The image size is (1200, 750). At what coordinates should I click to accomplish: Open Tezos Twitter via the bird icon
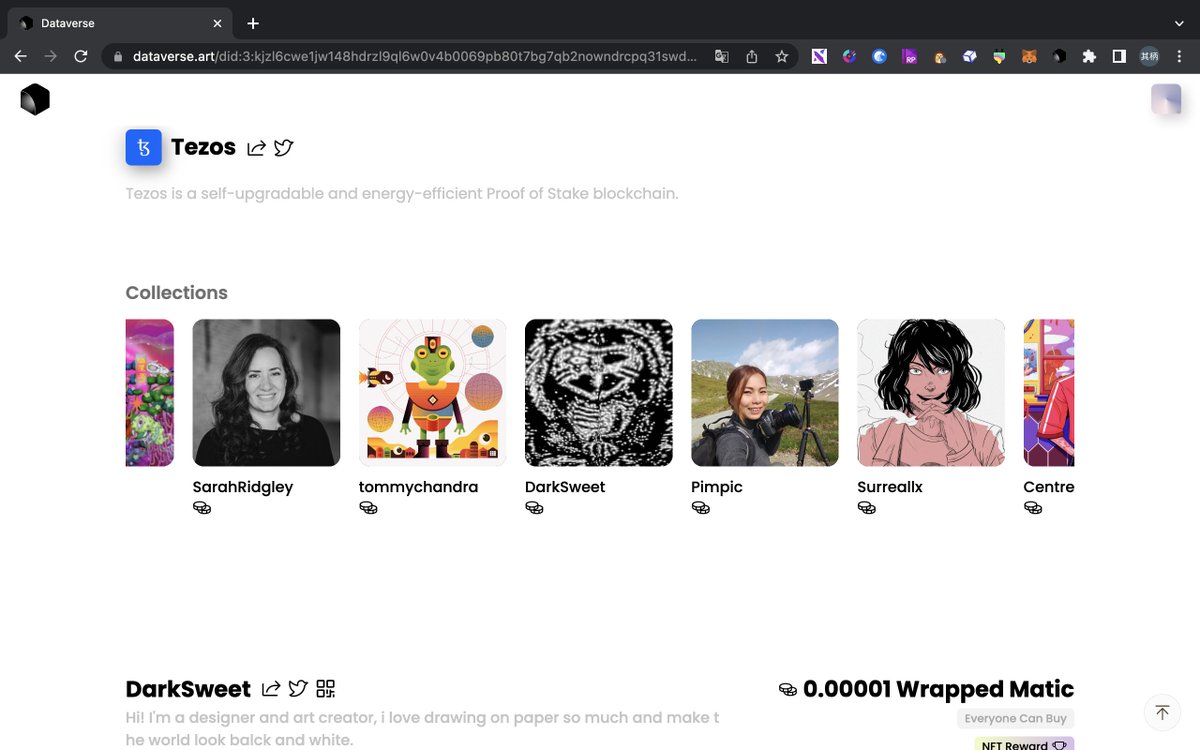point(283,147)
